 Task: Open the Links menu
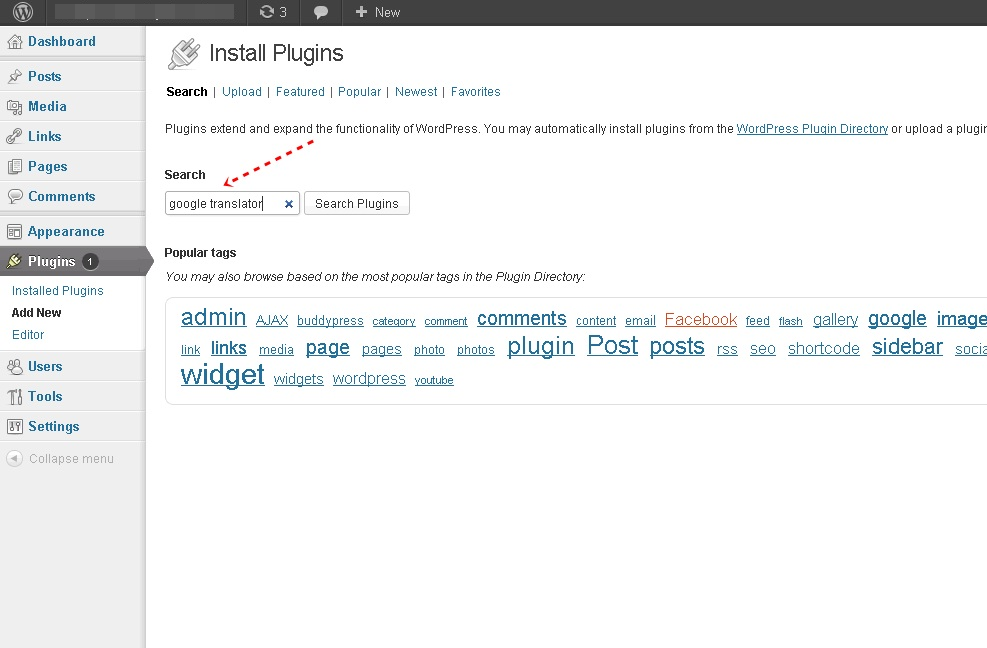[45, 136]
